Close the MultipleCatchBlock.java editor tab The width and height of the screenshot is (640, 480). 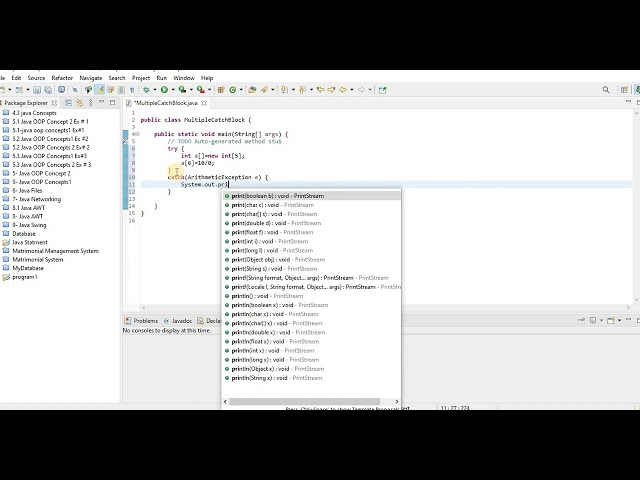point(204,103)
